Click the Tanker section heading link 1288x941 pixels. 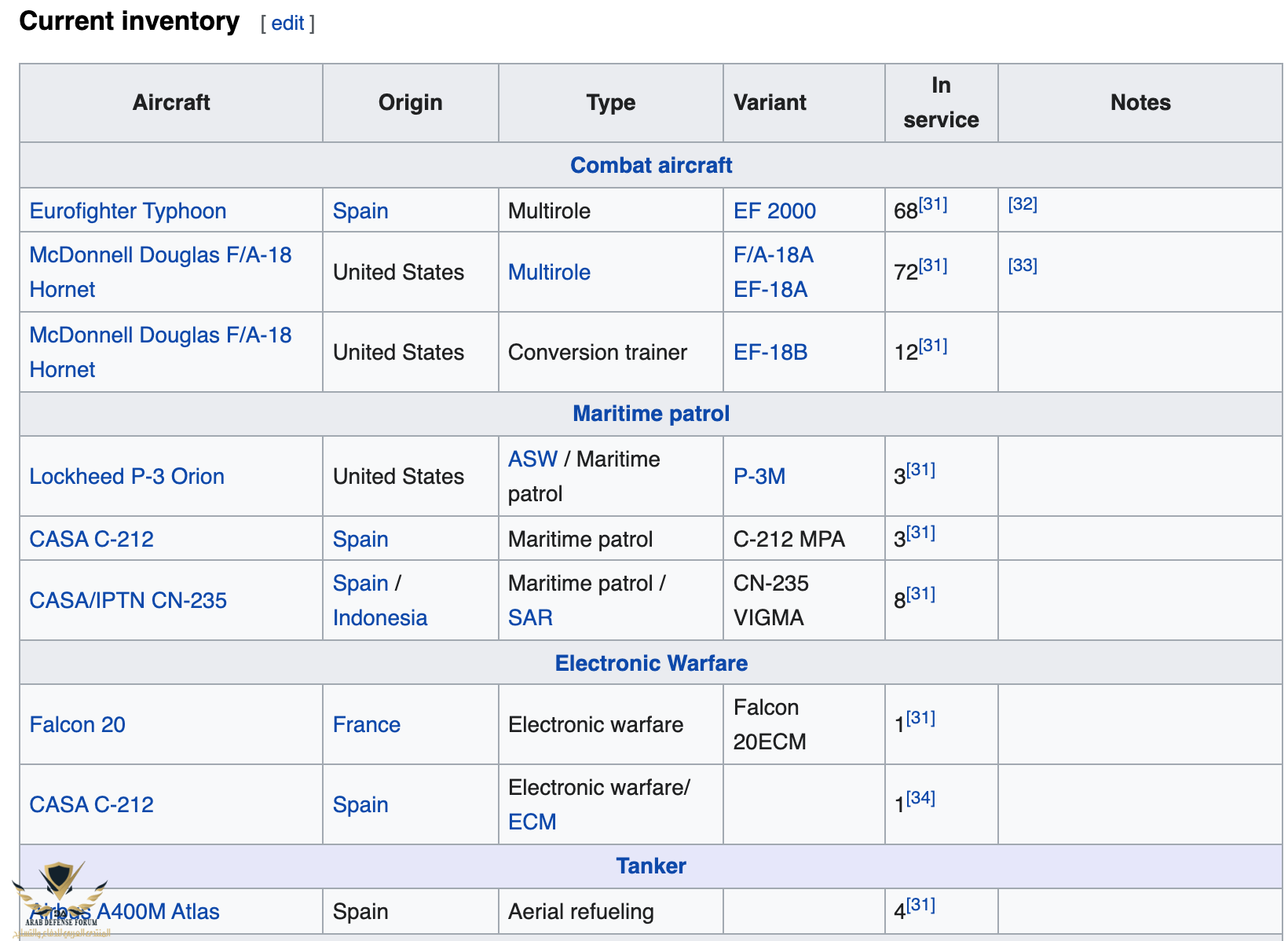[x=650, y=866]
